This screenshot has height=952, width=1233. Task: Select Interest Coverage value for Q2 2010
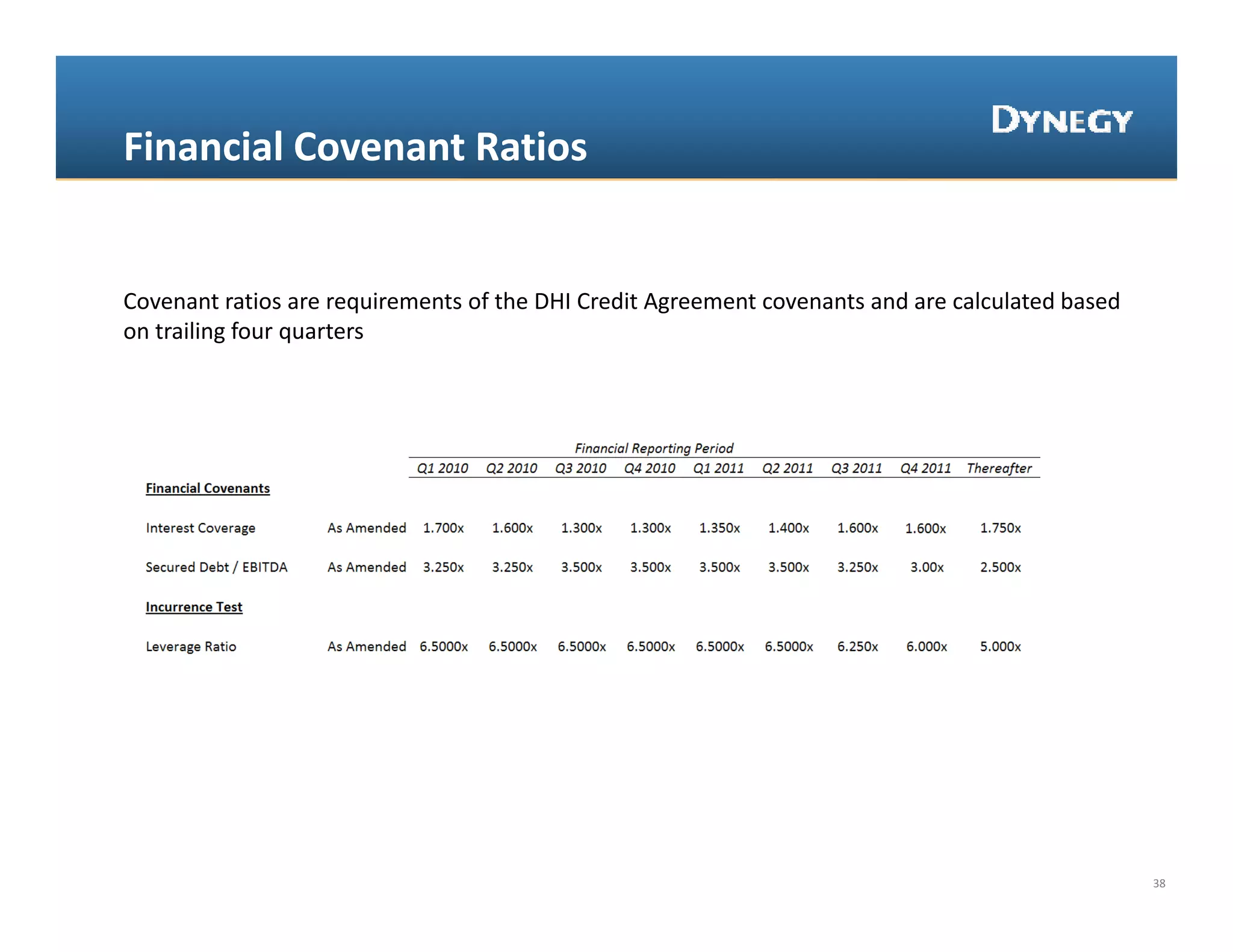[x=512, y=528]
